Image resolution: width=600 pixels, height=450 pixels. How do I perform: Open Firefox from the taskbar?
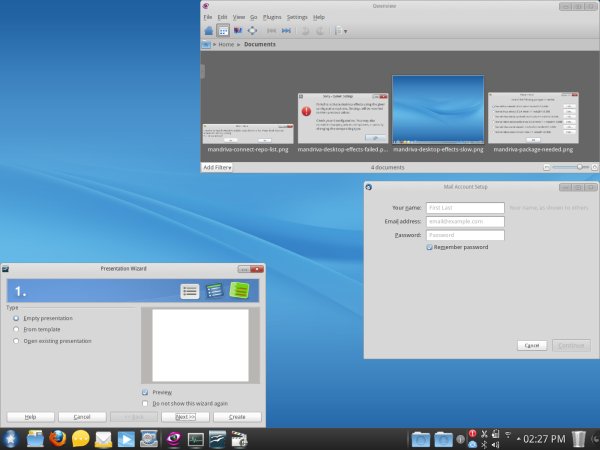coord(58,438)
